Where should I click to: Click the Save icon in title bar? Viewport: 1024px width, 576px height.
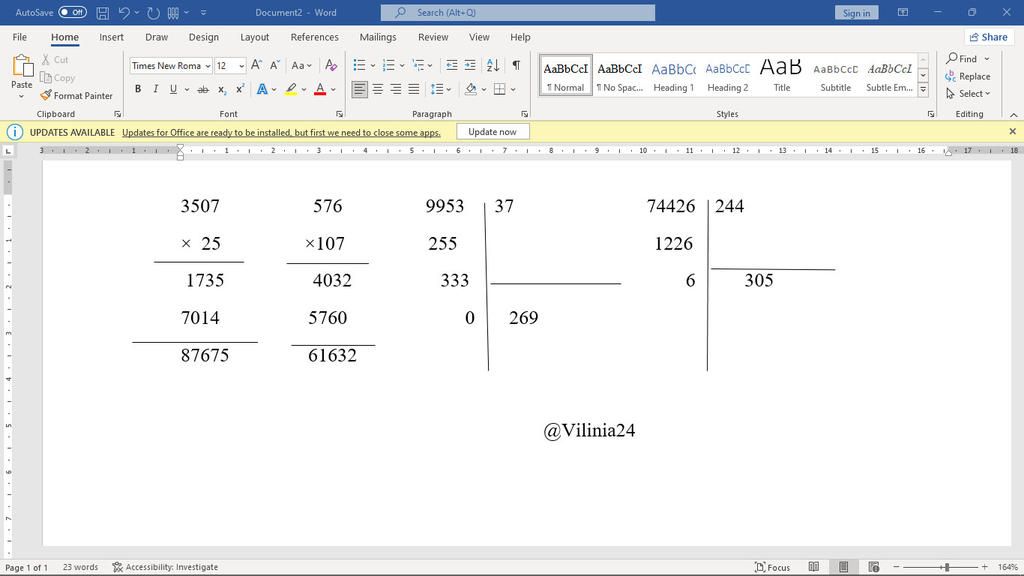click(x=103, y=12)
